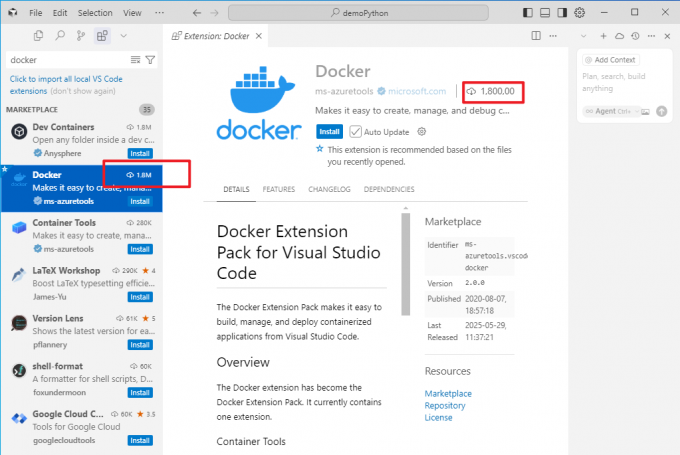
Task: Install the LaTeX Workshop extension
Action: [140, 297]
